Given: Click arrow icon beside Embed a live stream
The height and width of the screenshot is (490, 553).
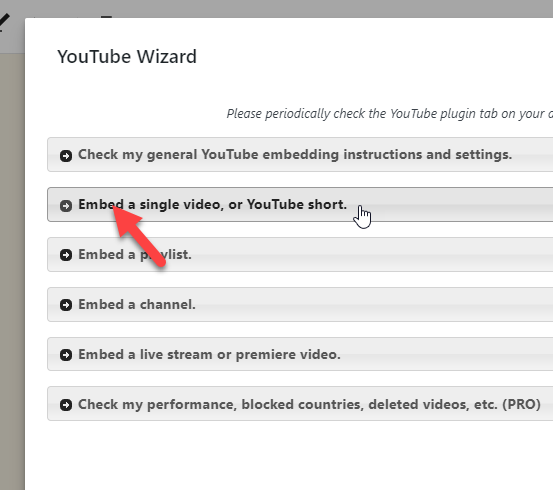Looking at the screenshot, I should point(66,355).
